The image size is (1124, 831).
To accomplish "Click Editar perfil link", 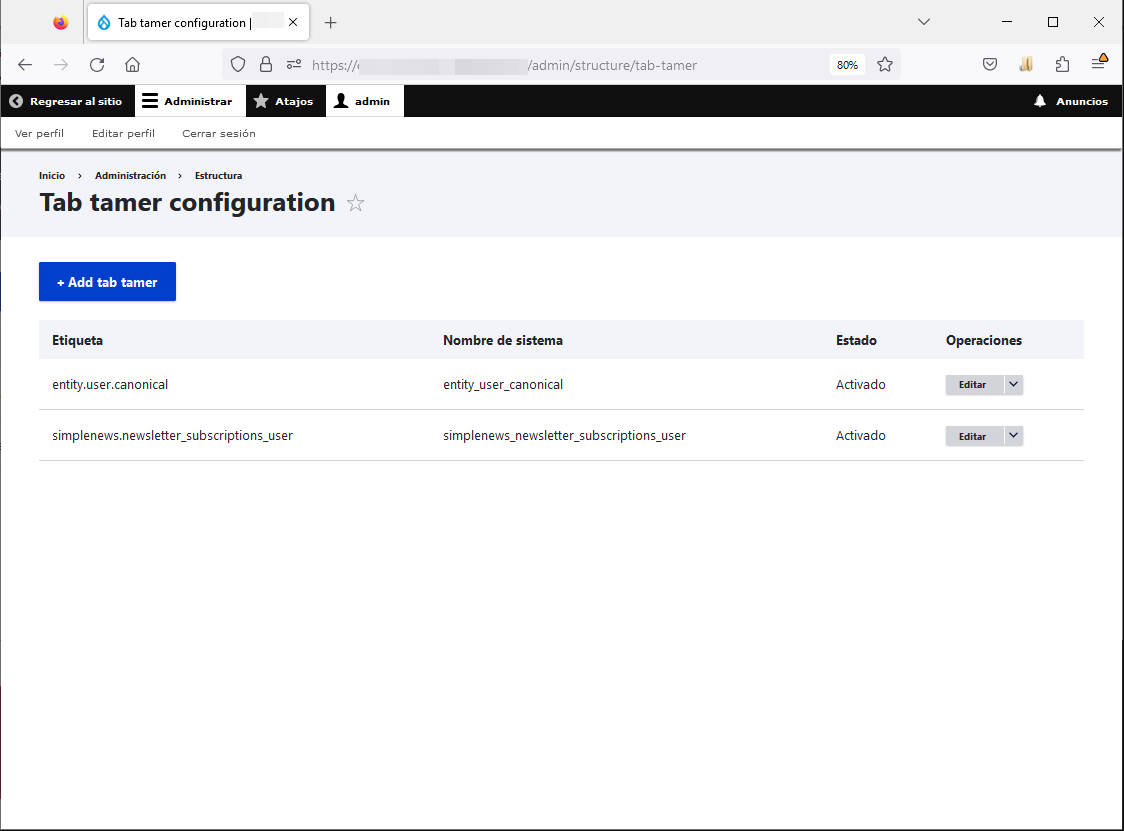I will tap(123, 133).
